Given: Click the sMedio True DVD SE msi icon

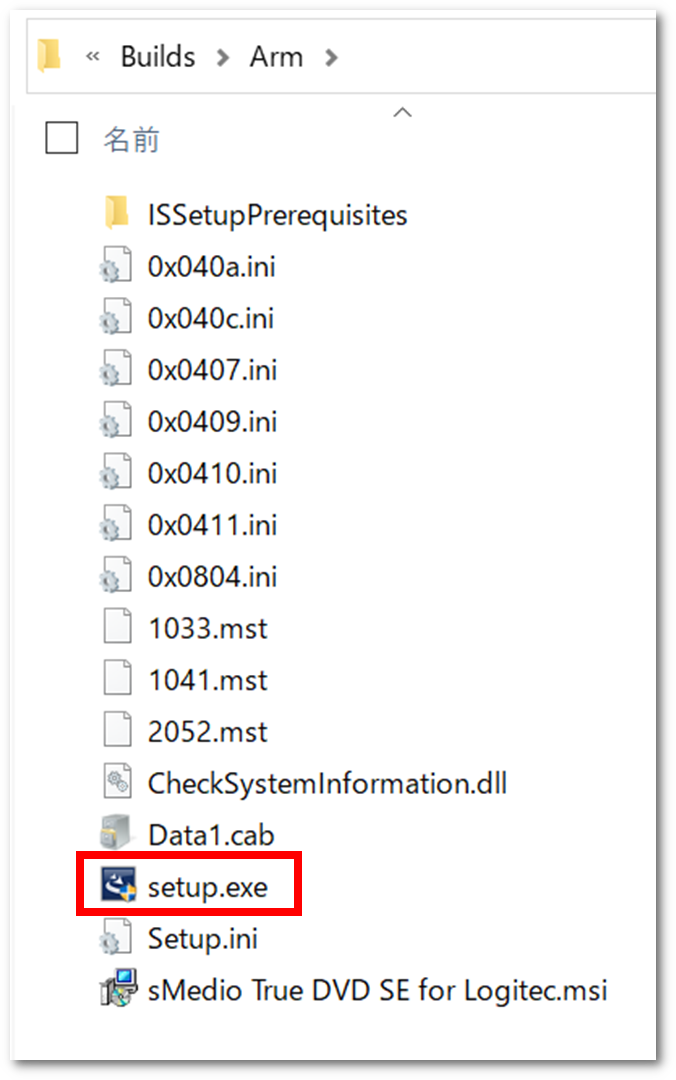Looking at the screenshot, I should pyautogui.click(x=118, y=990).
